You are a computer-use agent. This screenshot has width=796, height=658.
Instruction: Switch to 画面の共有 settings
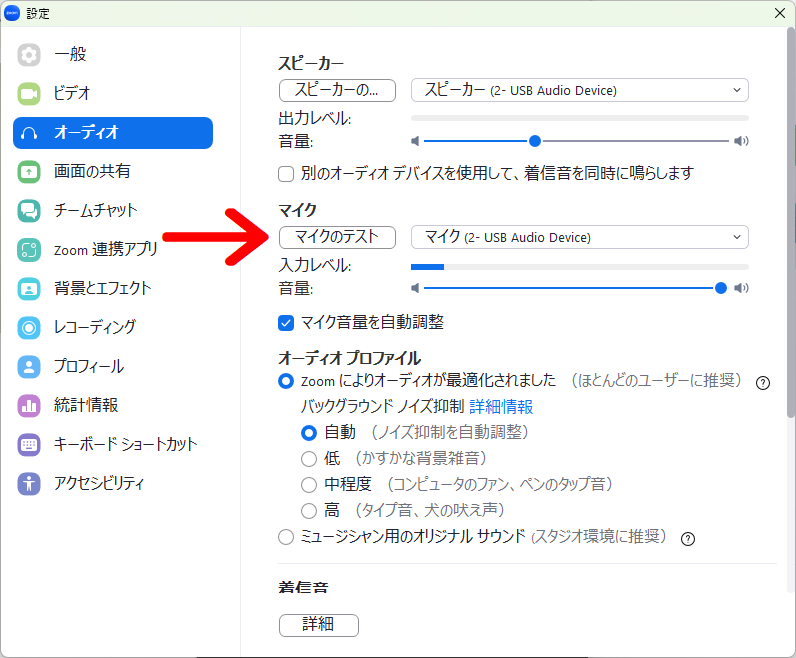113,172
